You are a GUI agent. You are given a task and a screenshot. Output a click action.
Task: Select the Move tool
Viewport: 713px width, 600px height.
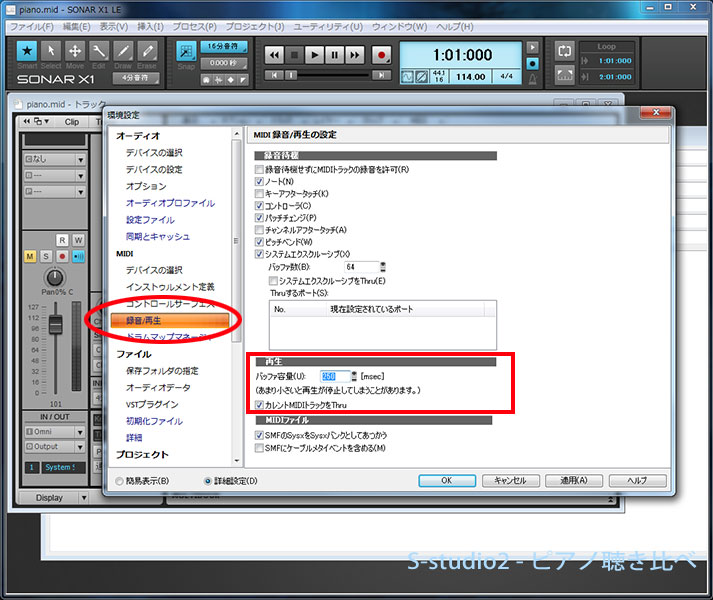click(x=75, y=51)
